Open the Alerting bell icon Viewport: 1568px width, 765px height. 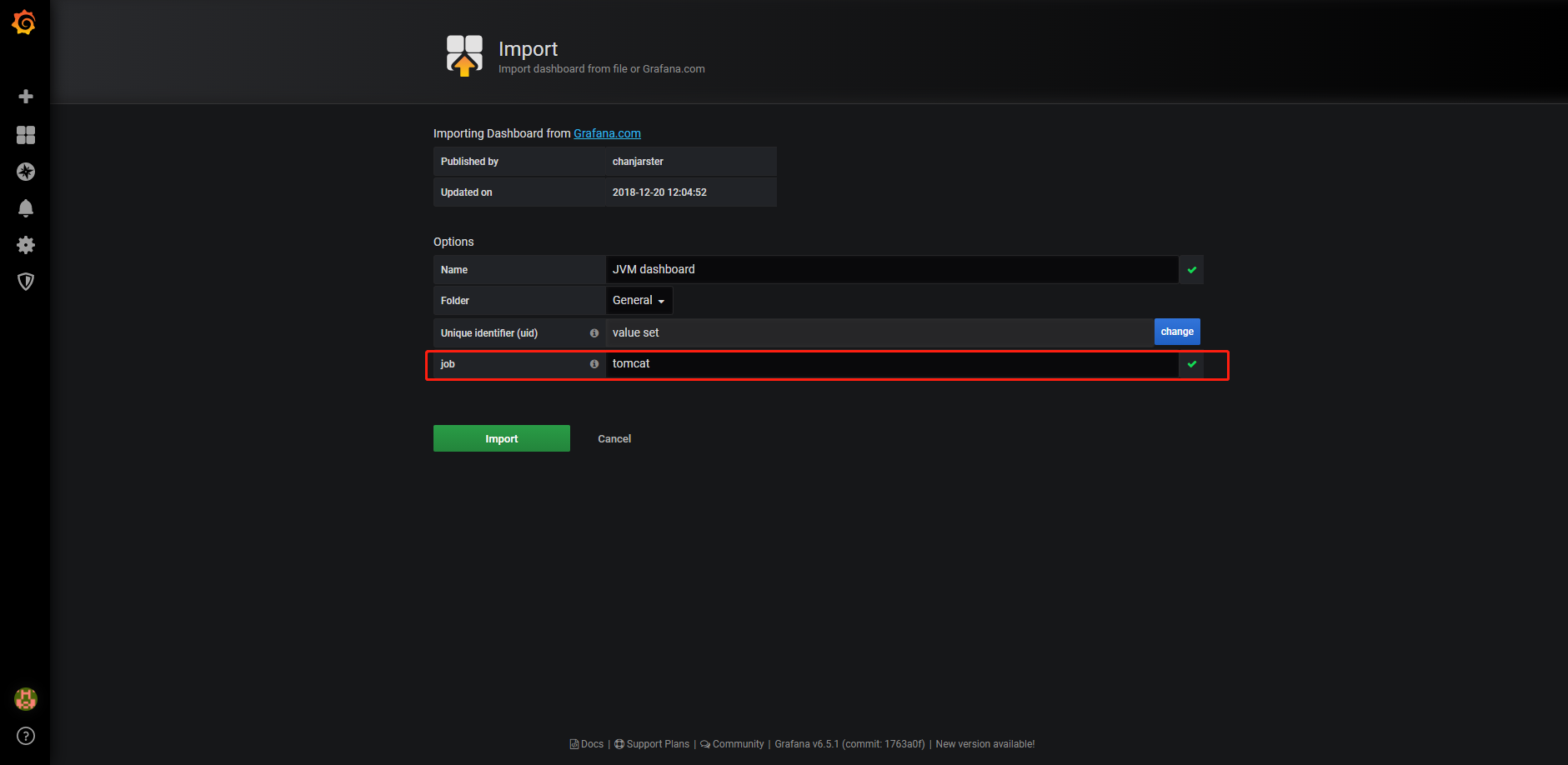[26, 208]
